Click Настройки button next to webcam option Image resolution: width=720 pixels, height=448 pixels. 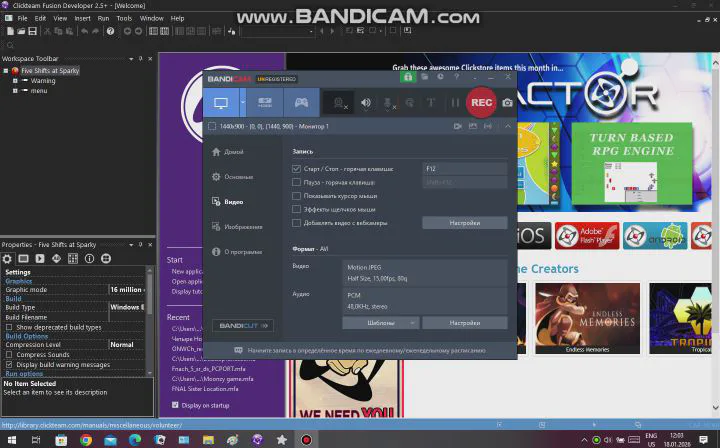tap(465, 223)
